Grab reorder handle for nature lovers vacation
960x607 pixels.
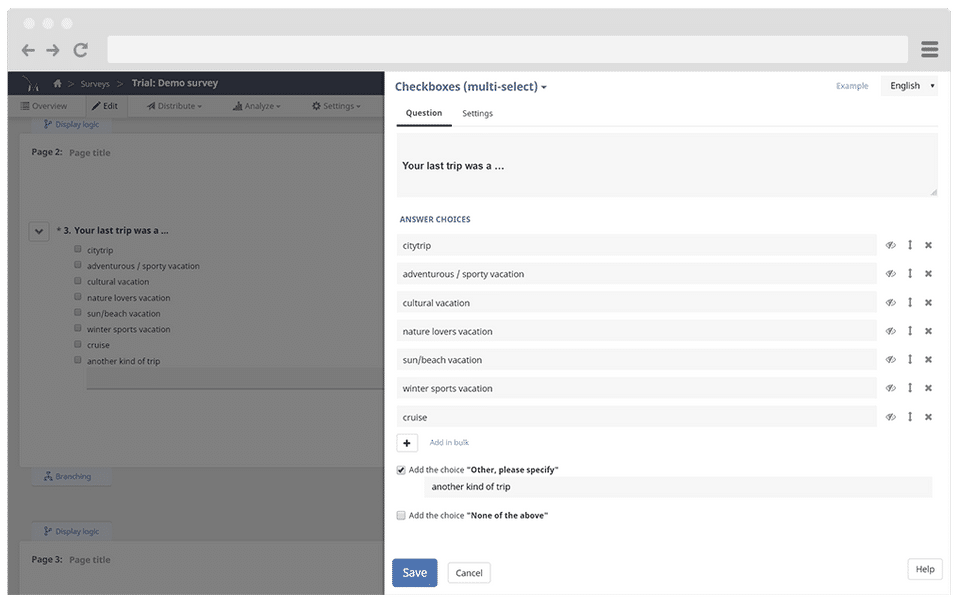(910, 331)
